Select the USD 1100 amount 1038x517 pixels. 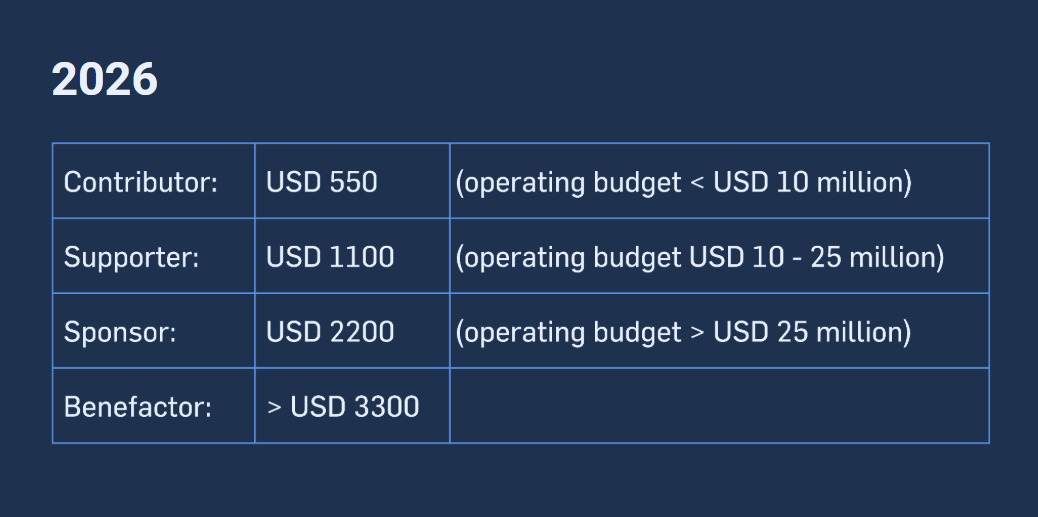tap(330, 257)
